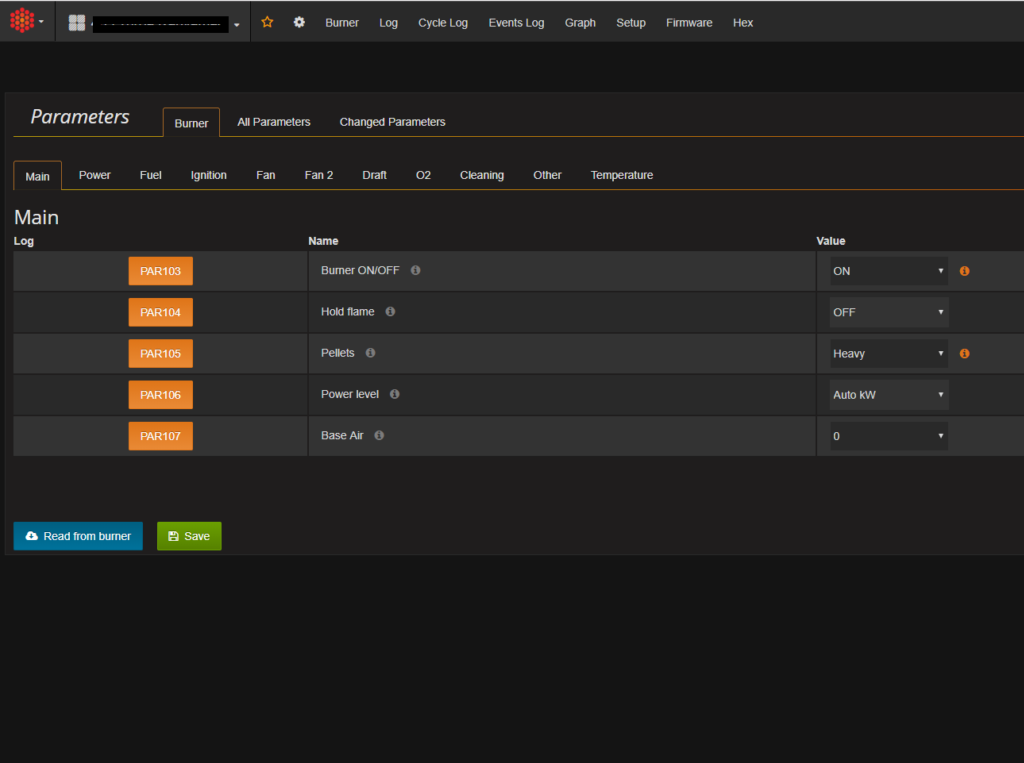Click info icon beside Power level
This screenshot has height=763, width=1024.
coord(395,394)
